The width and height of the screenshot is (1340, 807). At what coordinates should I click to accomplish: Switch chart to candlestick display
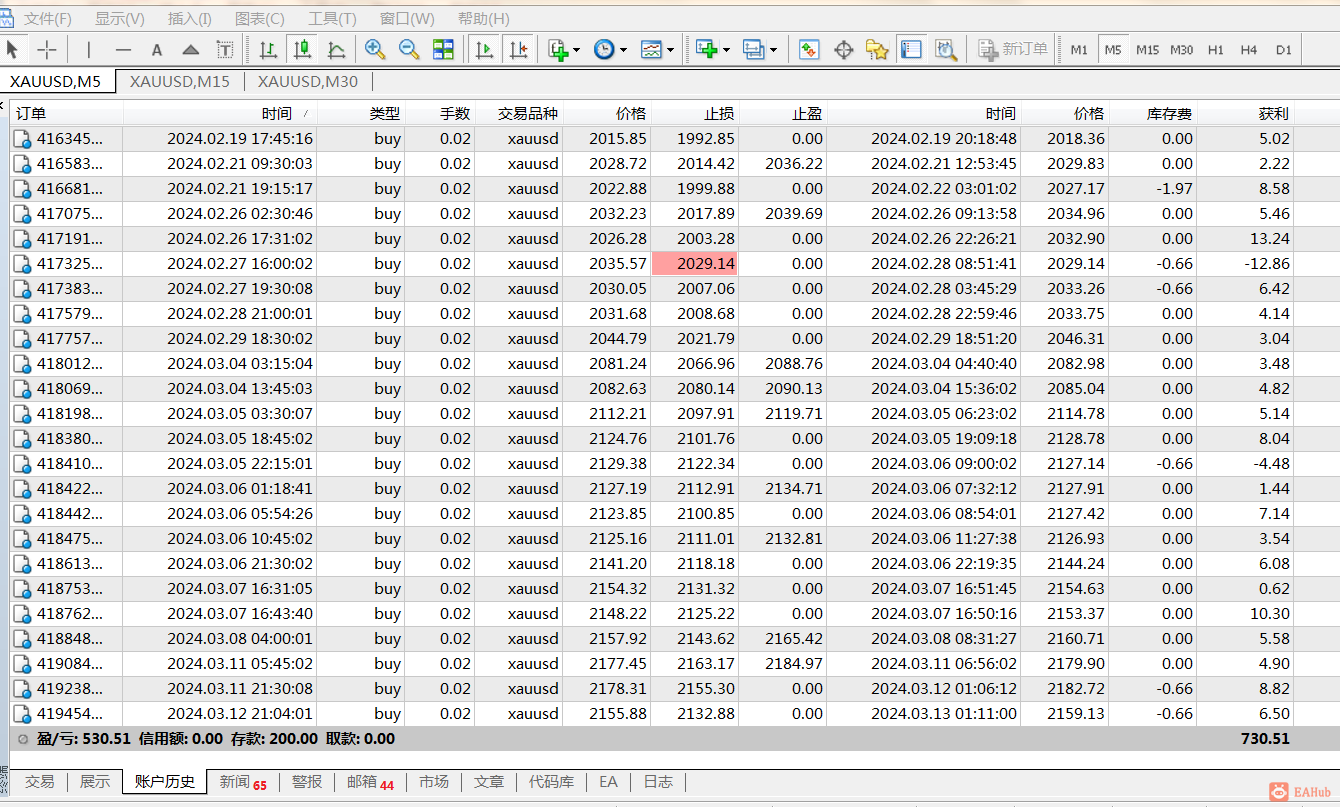point(302,49)
